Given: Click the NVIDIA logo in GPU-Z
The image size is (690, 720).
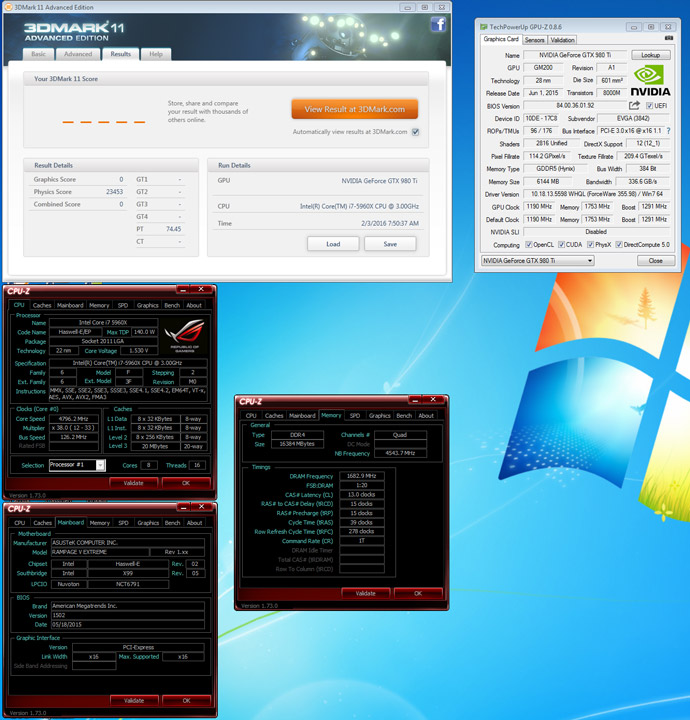Looking at the screenshot, I should [650, 80].
